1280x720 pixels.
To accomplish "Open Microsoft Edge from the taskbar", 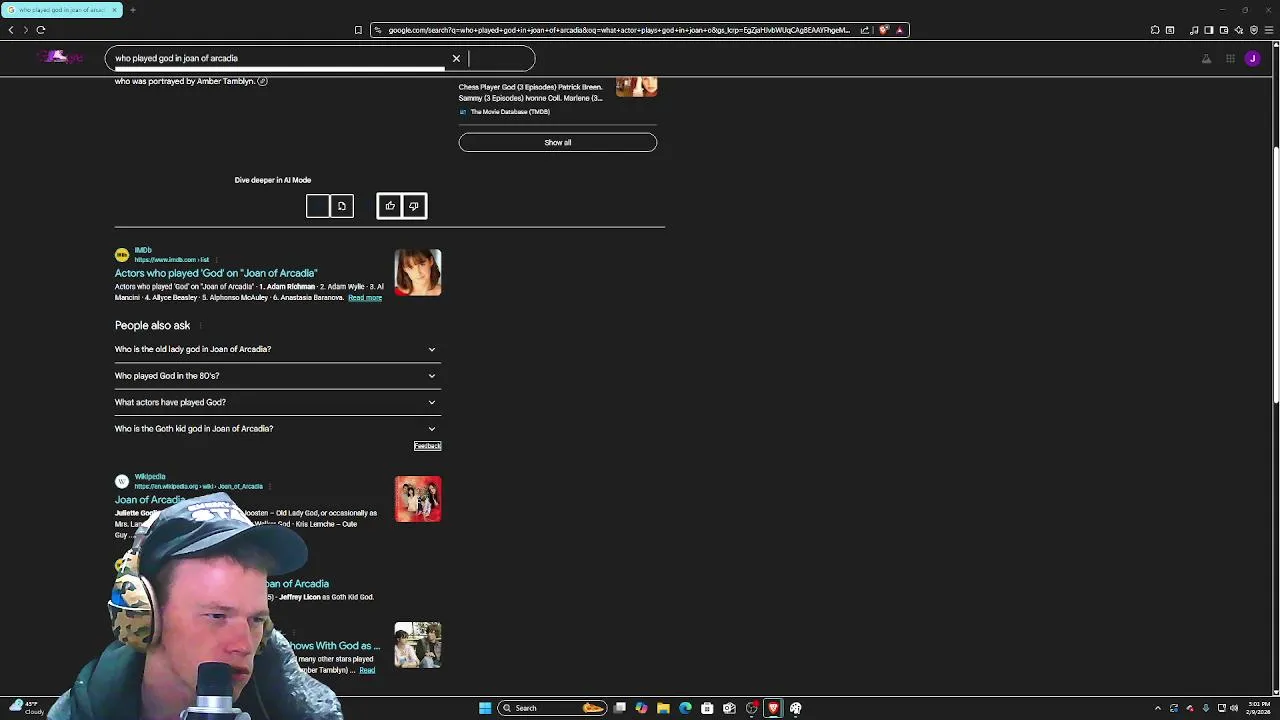I will click(685, 708).
